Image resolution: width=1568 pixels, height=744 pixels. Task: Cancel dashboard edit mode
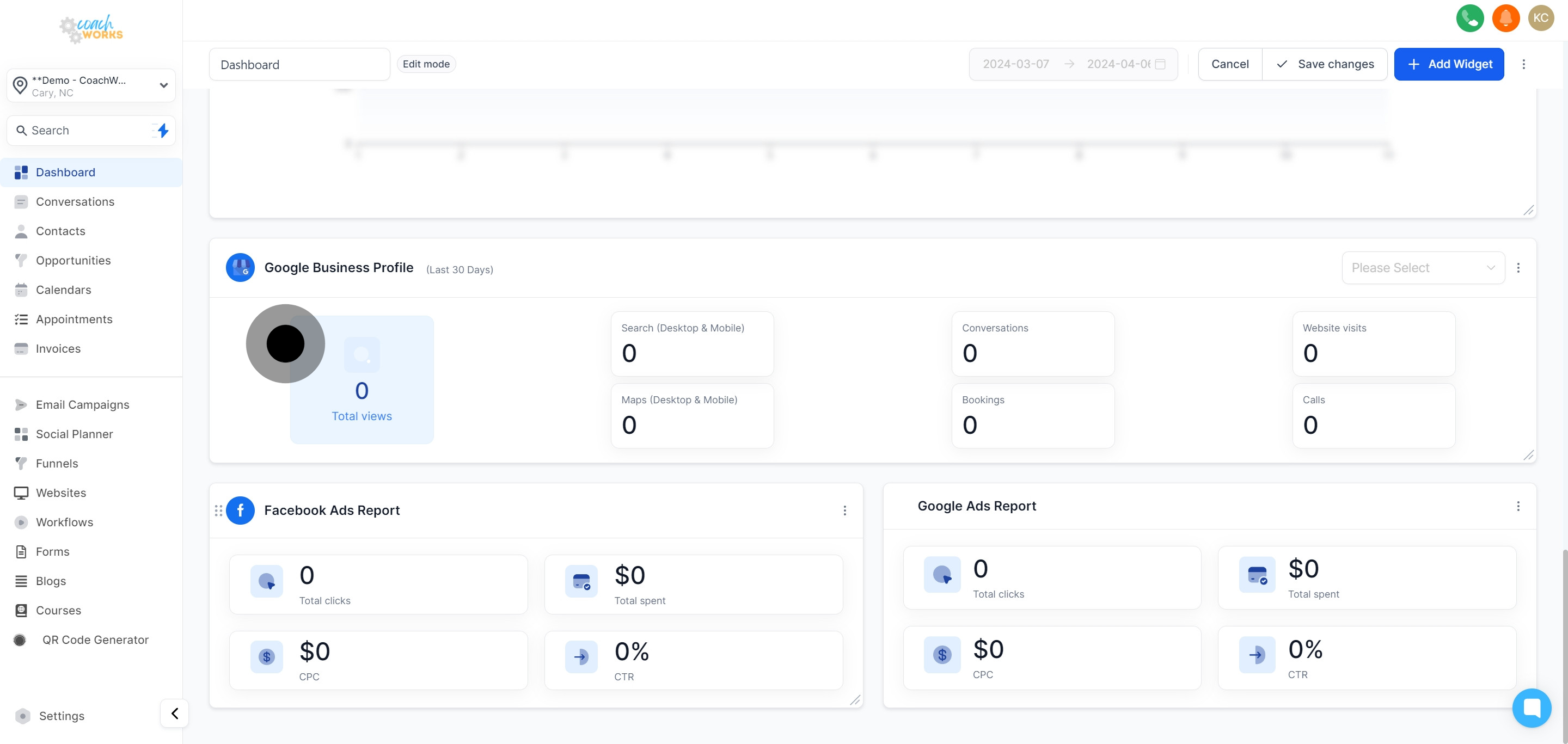(x=1229, y=64)
